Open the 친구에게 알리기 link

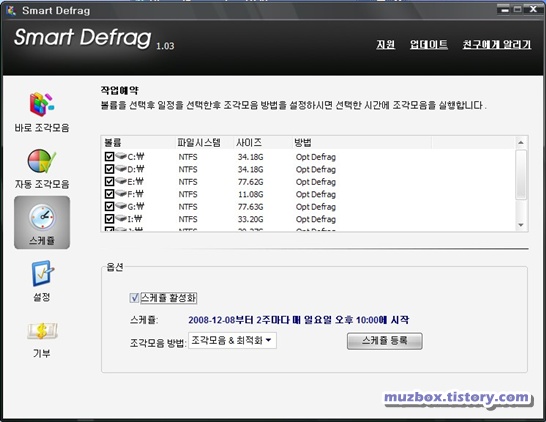497,45
